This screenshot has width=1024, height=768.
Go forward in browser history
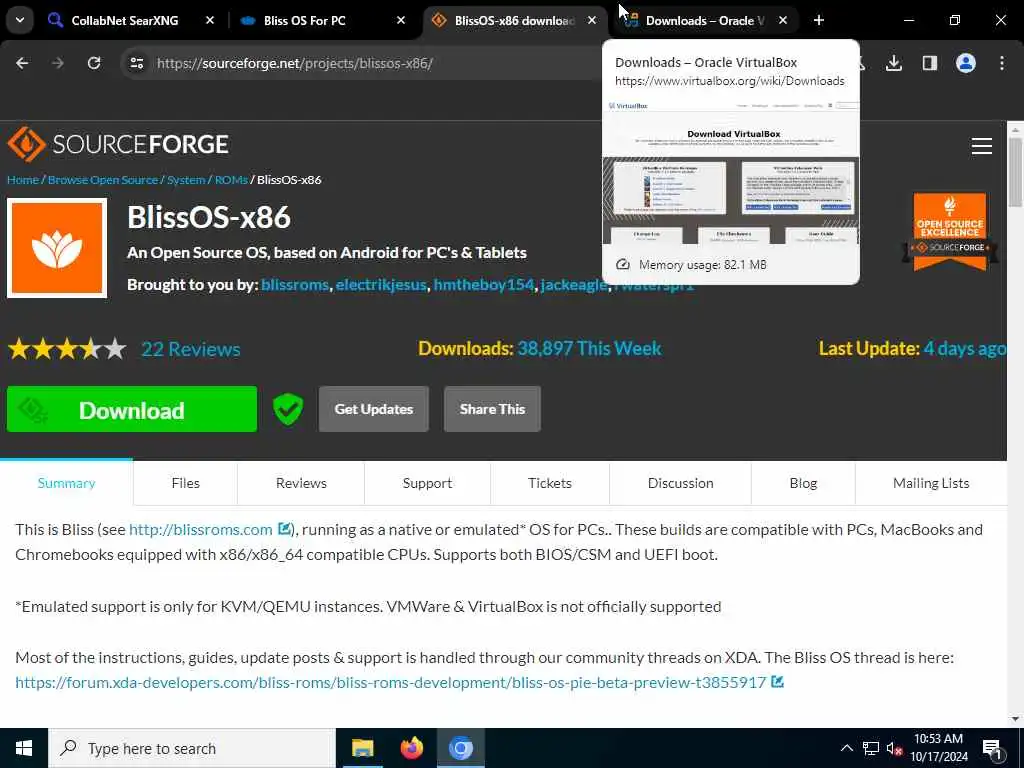(x=58, y=63)
